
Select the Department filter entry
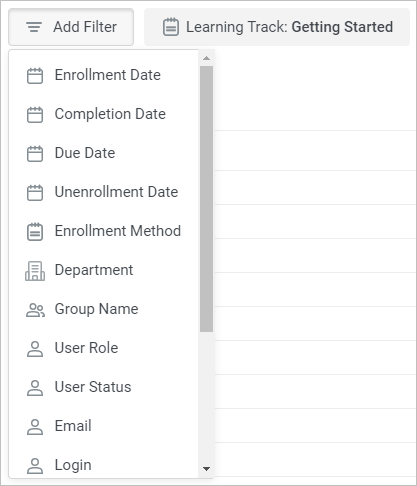(103, 270)
